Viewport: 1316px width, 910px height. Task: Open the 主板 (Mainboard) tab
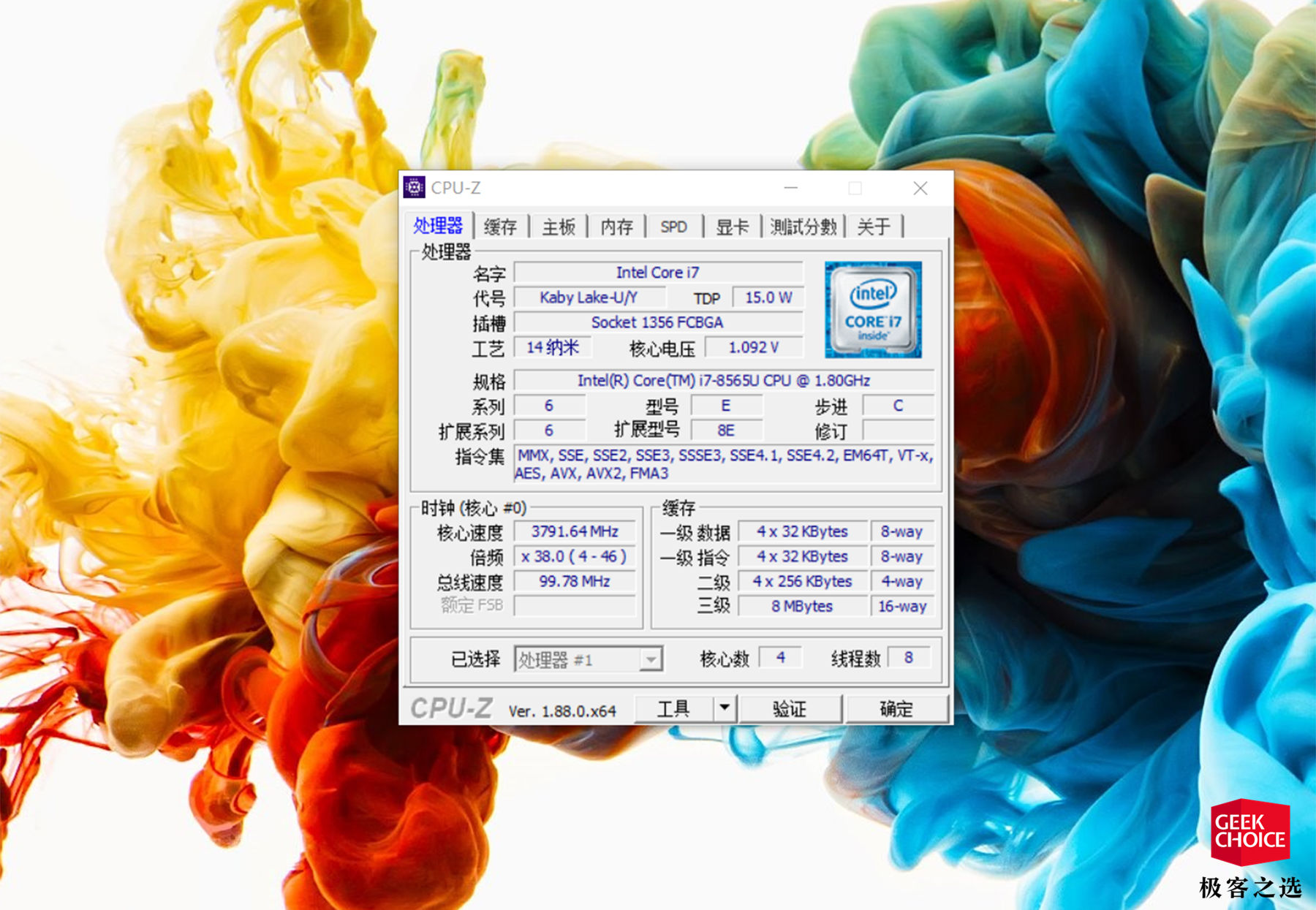pyautogui.click(x=557, y=227)
